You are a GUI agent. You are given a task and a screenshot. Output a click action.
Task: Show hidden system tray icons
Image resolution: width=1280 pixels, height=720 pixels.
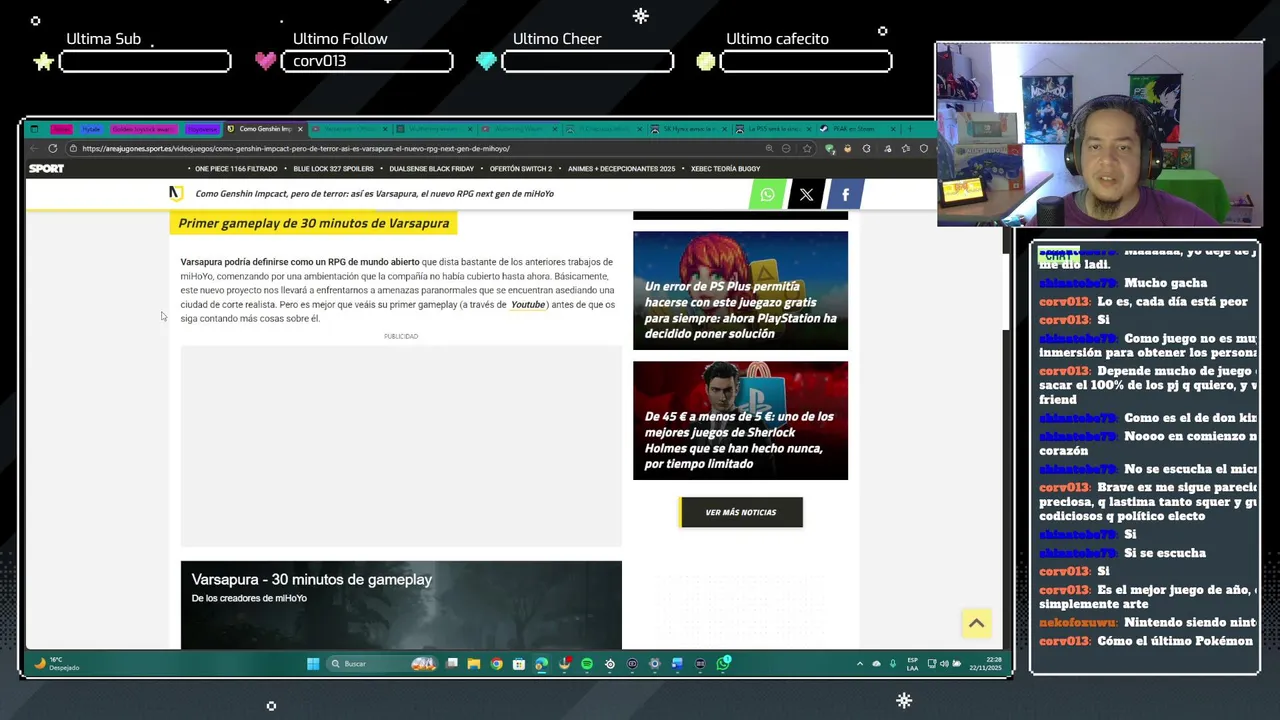860,663
